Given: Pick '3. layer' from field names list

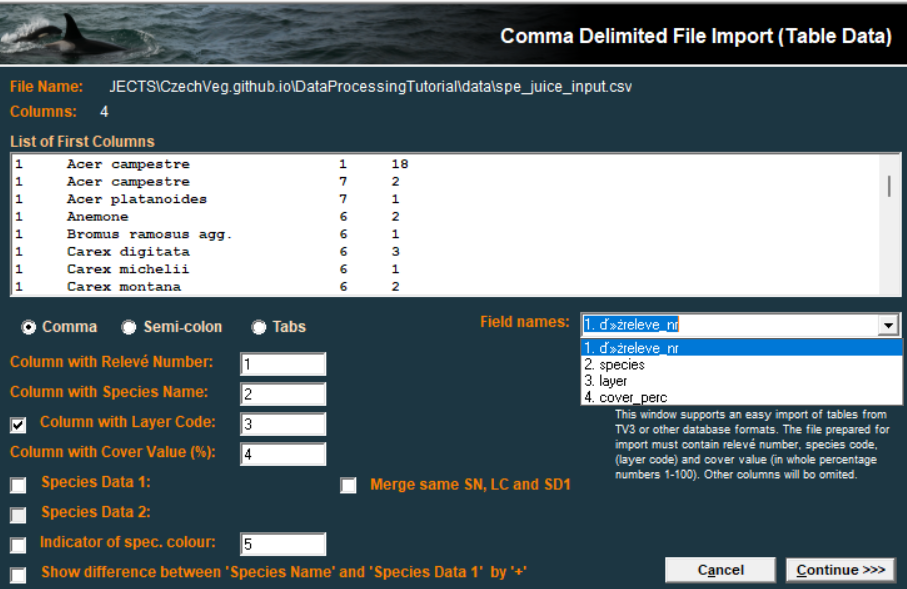Looking at the screenshot, I should coord(606,381).
